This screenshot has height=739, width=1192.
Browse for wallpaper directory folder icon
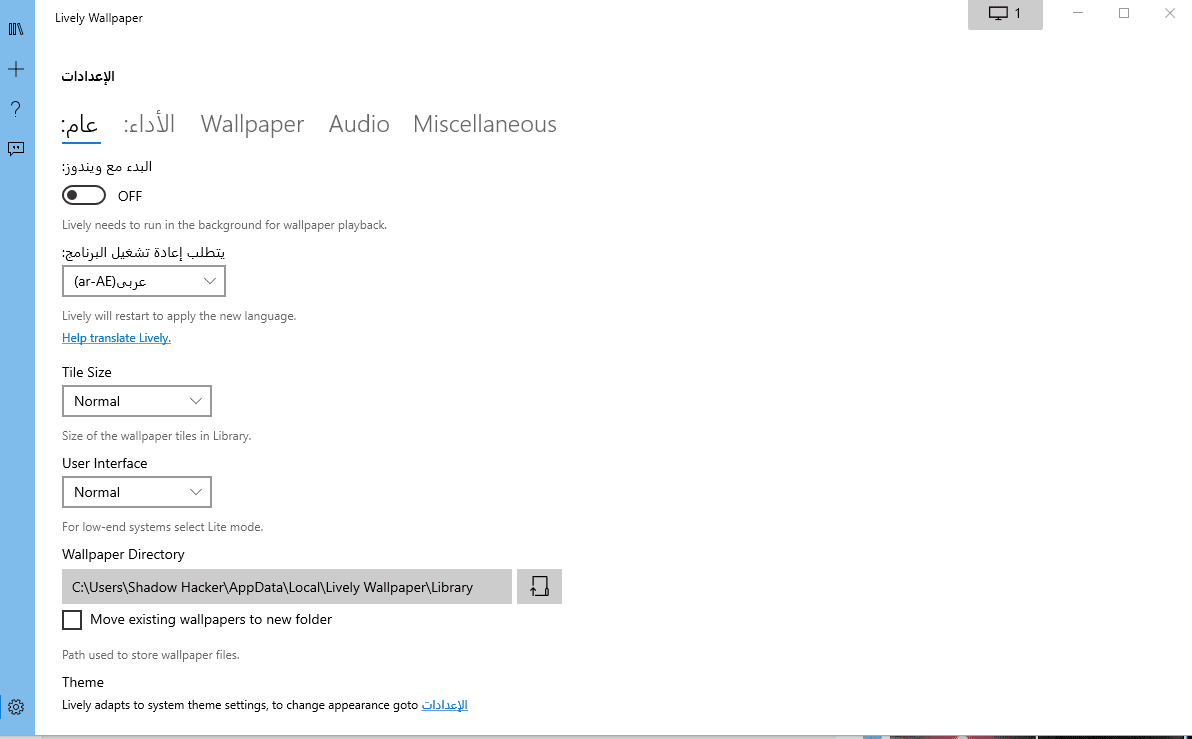(x=539, y=586)
